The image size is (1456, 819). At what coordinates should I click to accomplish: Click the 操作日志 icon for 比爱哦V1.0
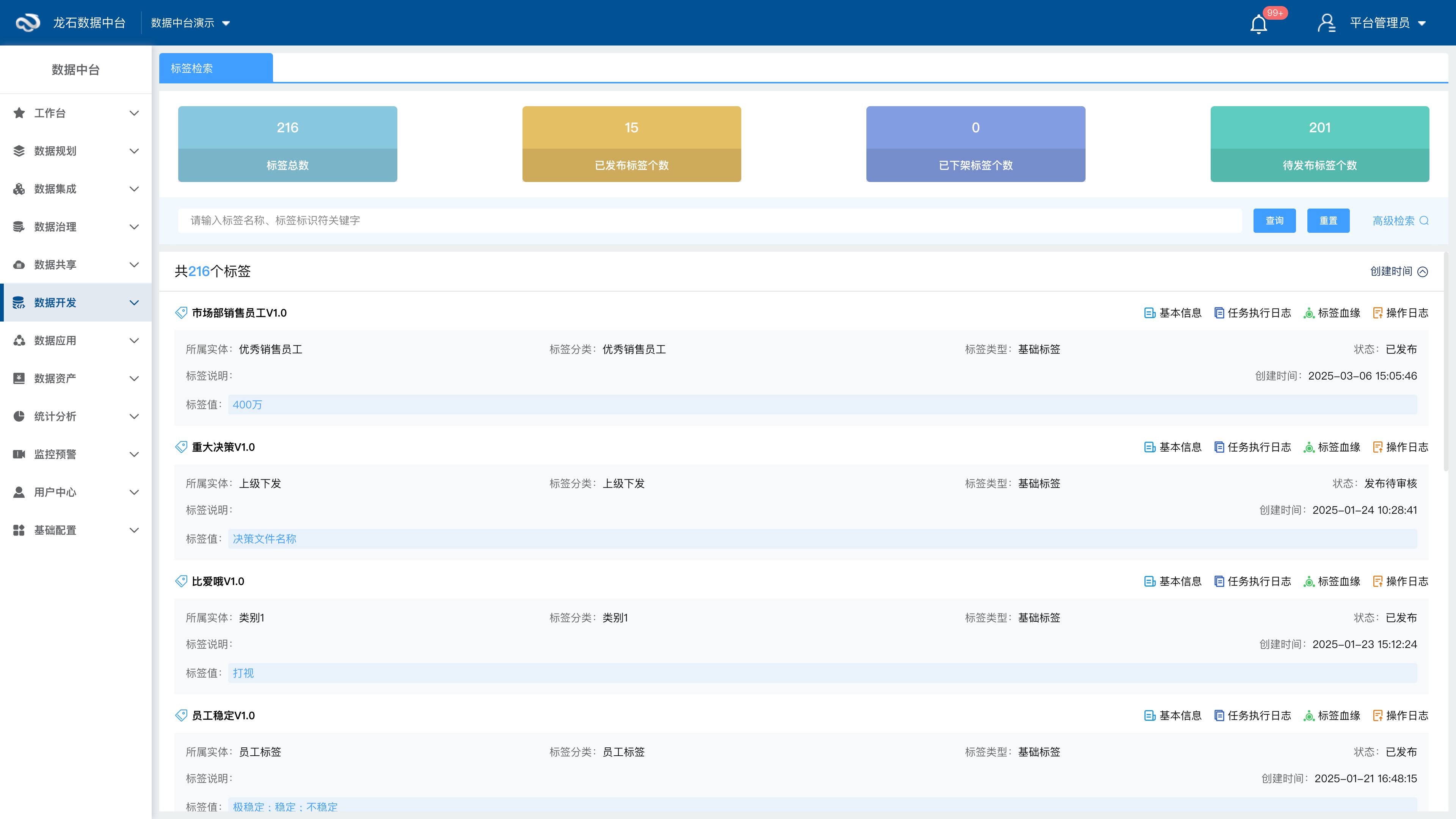pyautogui.click(x=1378, y=581)
